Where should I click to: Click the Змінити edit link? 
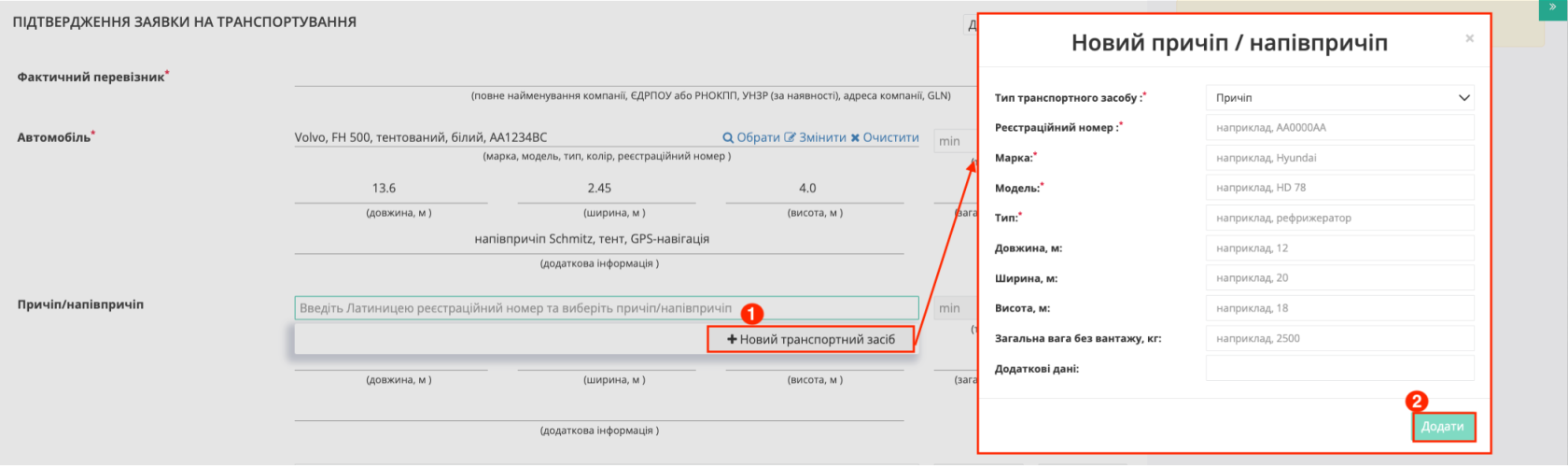click(x=815, y=137)
